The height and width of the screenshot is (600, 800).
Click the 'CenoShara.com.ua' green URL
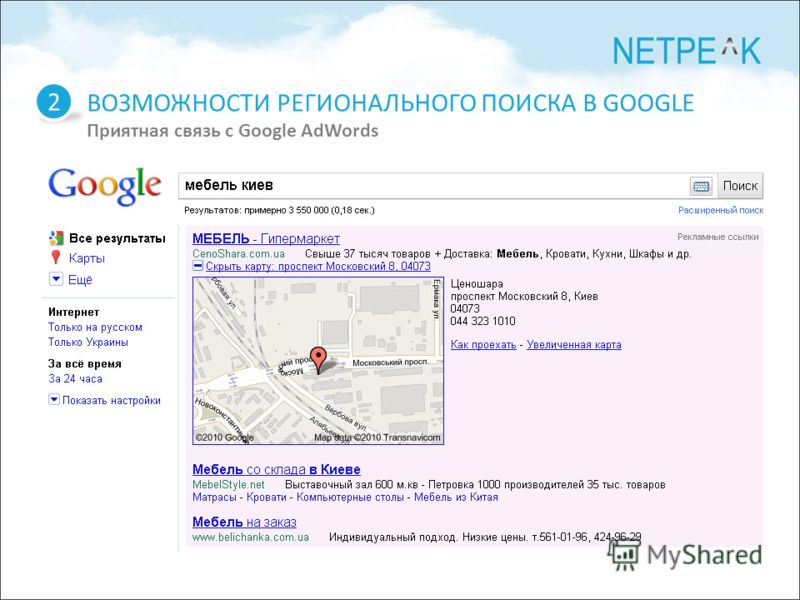[x=239, y=254]
